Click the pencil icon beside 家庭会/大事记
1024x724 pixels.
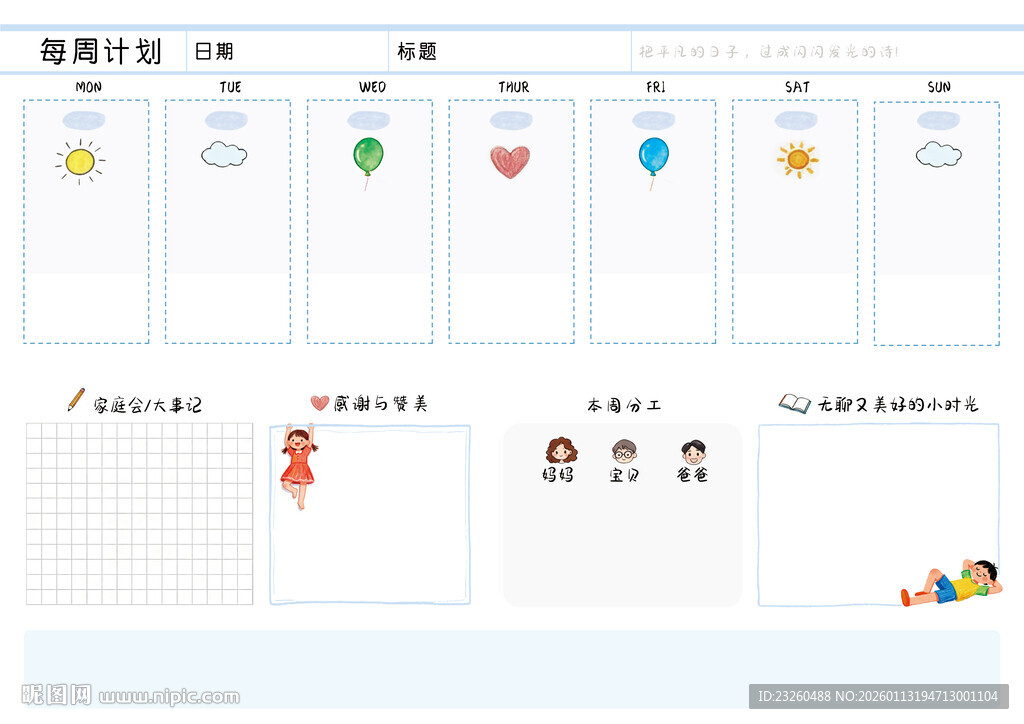76,400
